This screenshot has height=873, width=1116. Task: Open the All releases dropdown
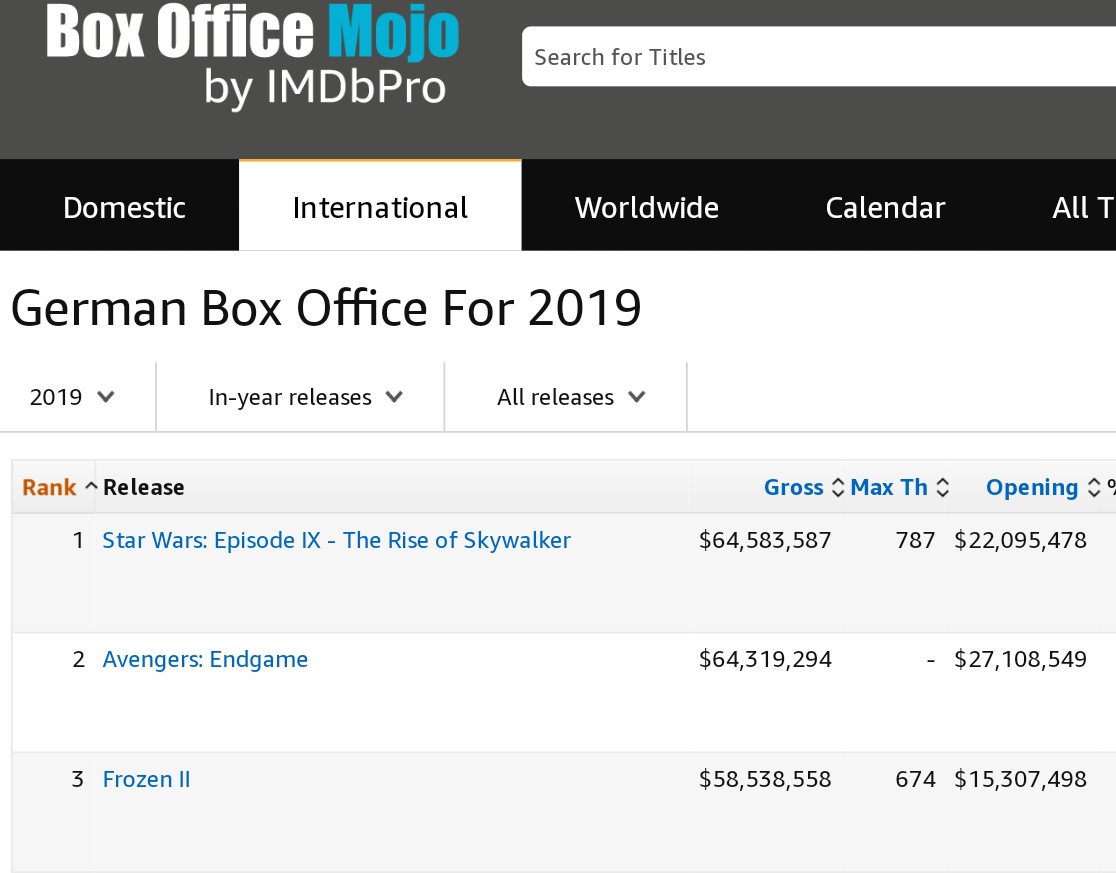point(571,397)
